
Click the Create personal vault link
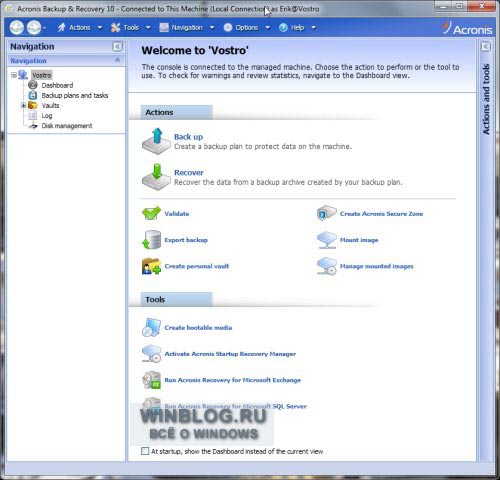197,266
